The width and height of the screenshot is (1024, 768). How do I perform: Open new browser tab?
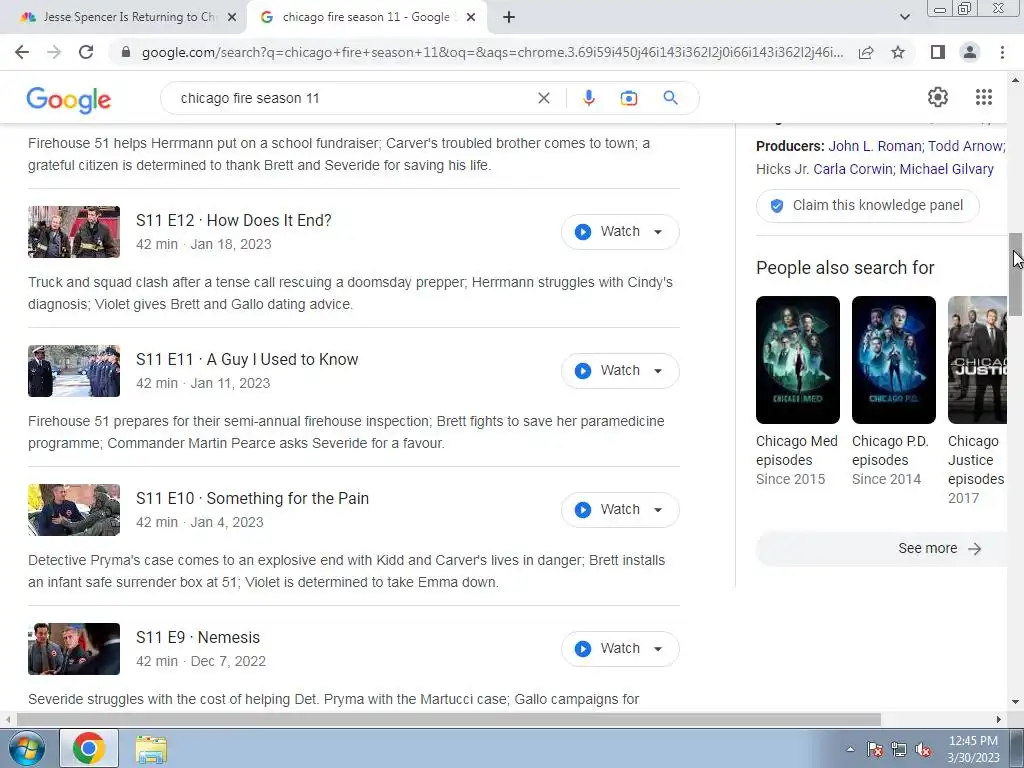coord(509,17)
